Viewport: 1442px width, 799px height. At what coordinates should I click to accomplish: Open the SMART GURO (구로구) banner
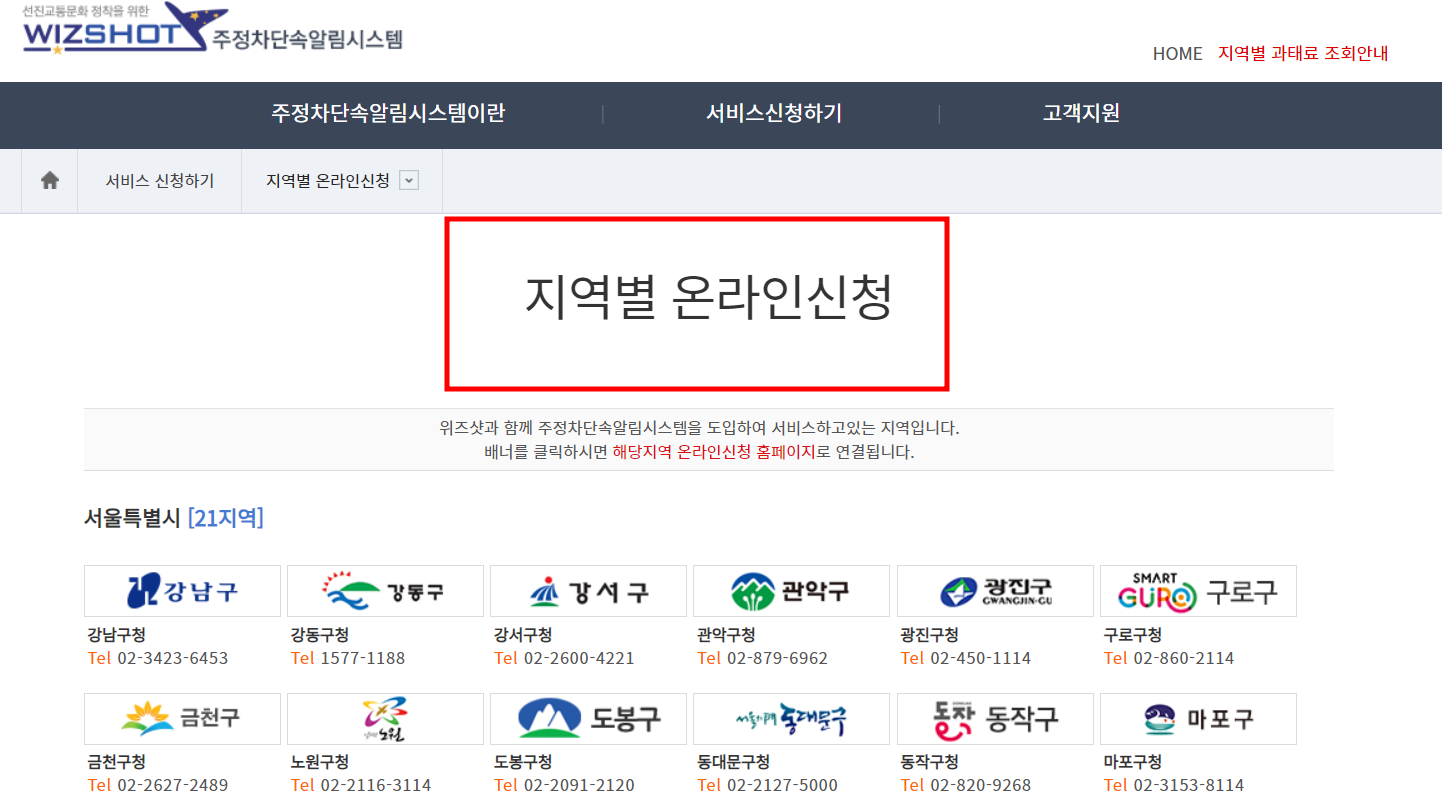[x=1197, y=591]
